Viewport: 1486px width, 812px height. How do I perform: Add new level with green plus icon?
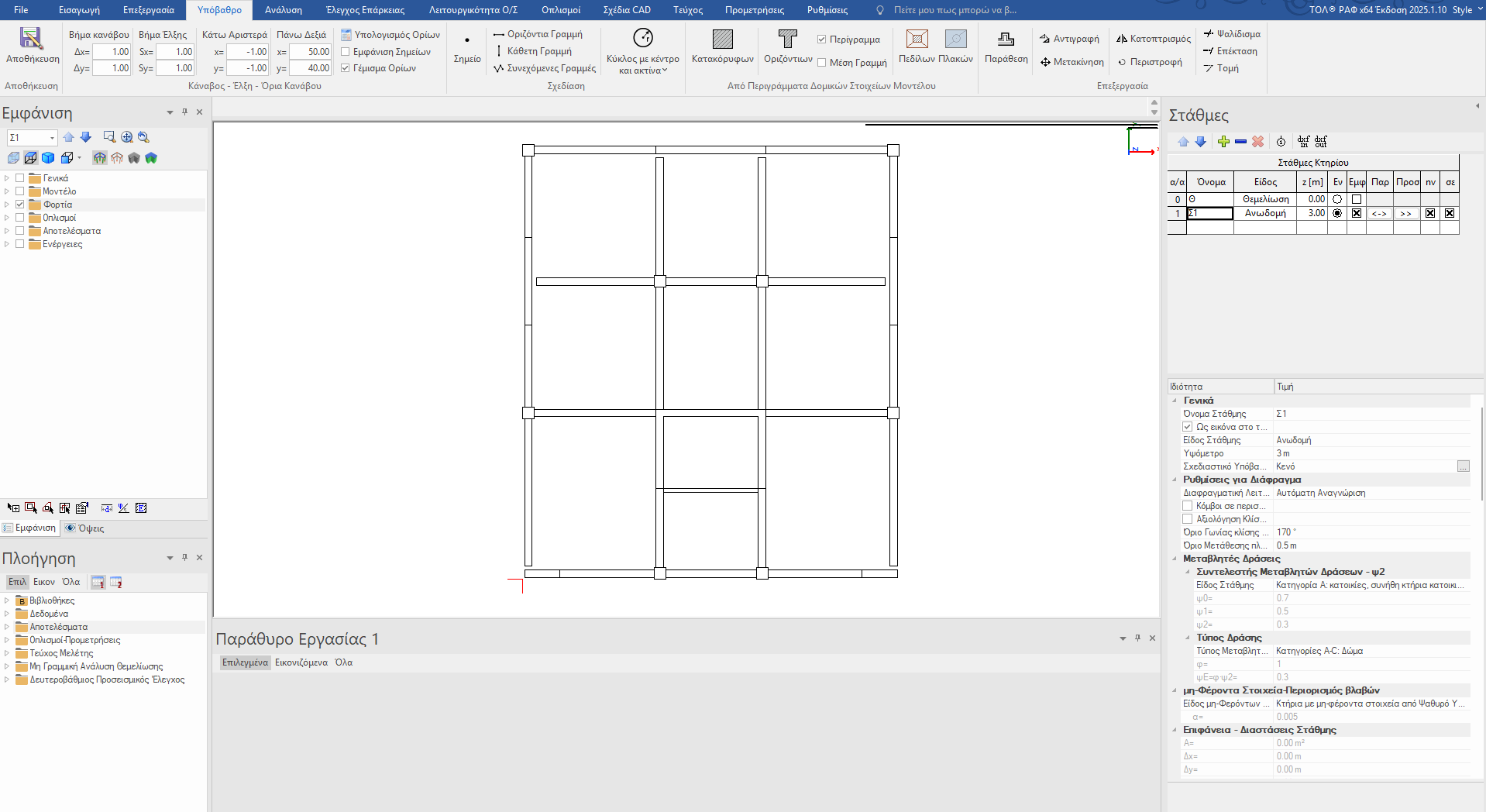tap(1223, 142)
